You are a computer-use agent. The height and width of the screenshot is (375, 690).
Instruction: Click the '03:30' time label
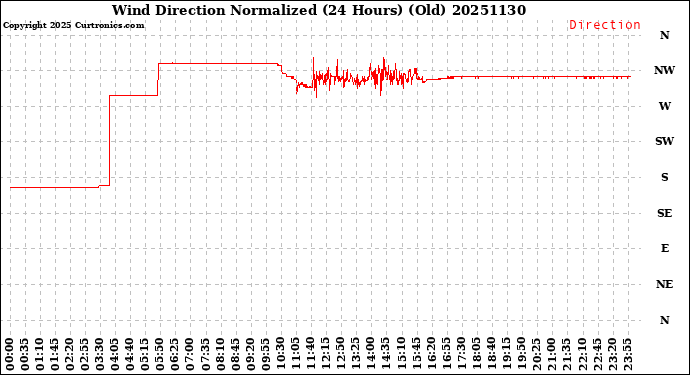(x=100, y=354)
